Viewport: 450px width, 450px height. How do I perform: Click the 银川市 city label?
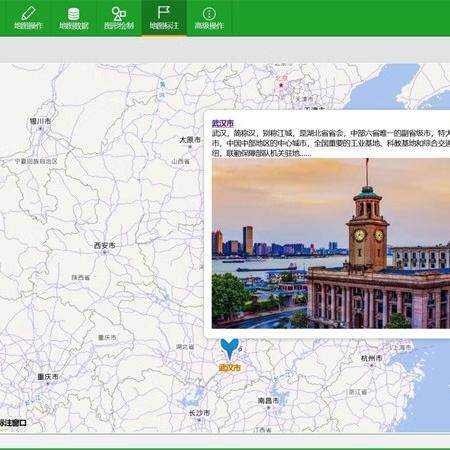[x=40, y=121]
